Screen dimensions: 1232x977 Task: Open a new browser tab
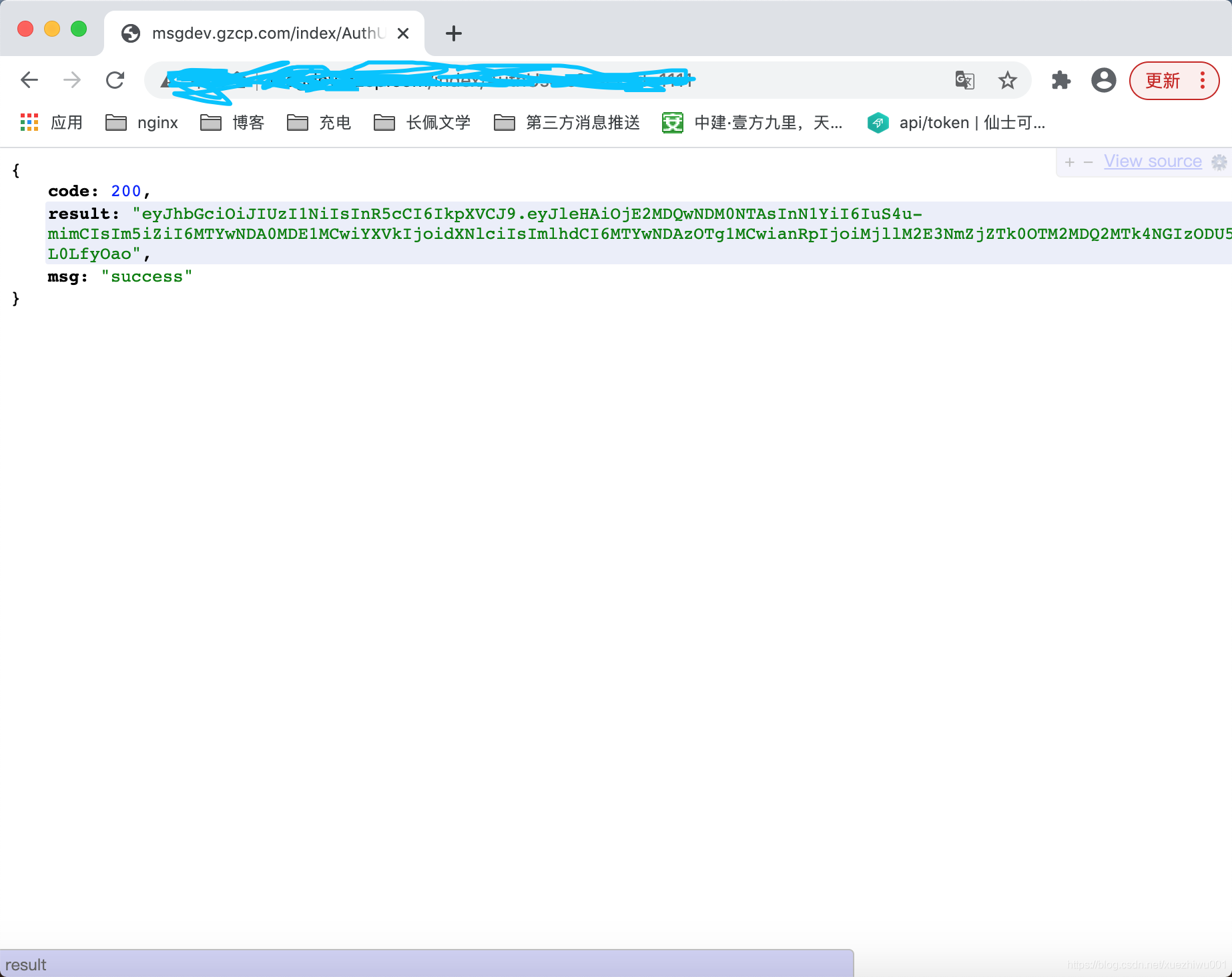pyautogui.click(x=454, y=33)
